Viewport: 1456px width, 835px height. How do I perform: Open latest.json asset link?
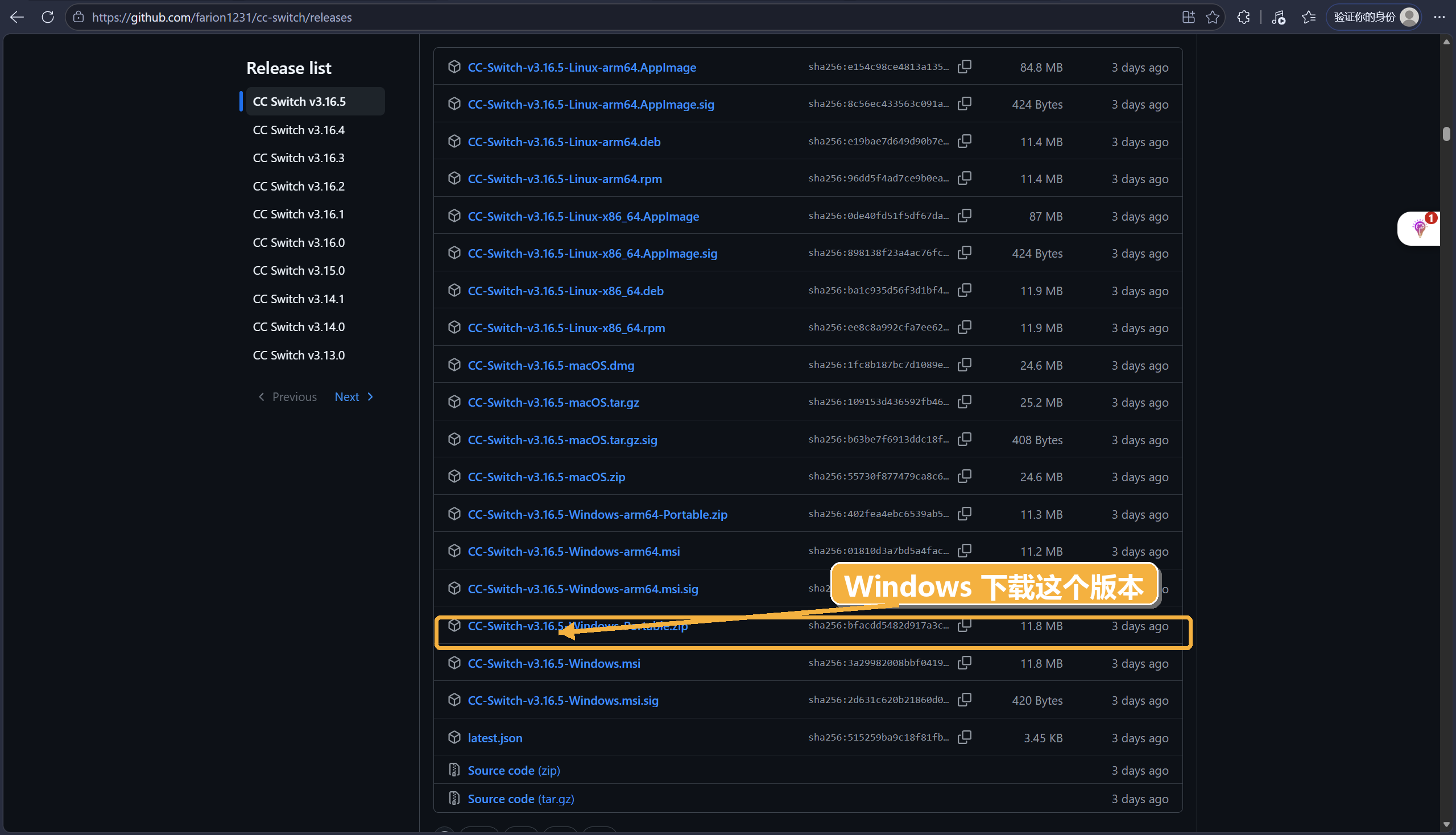[495, 738]
